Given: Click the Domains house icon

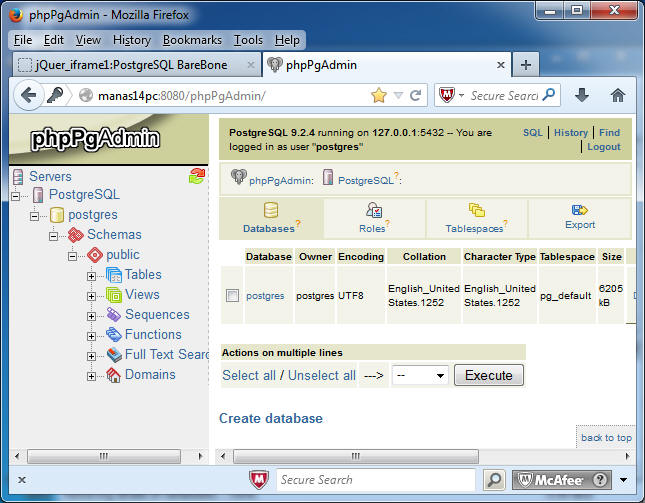Looking at the screenshot, I should (x=113, y=375).
